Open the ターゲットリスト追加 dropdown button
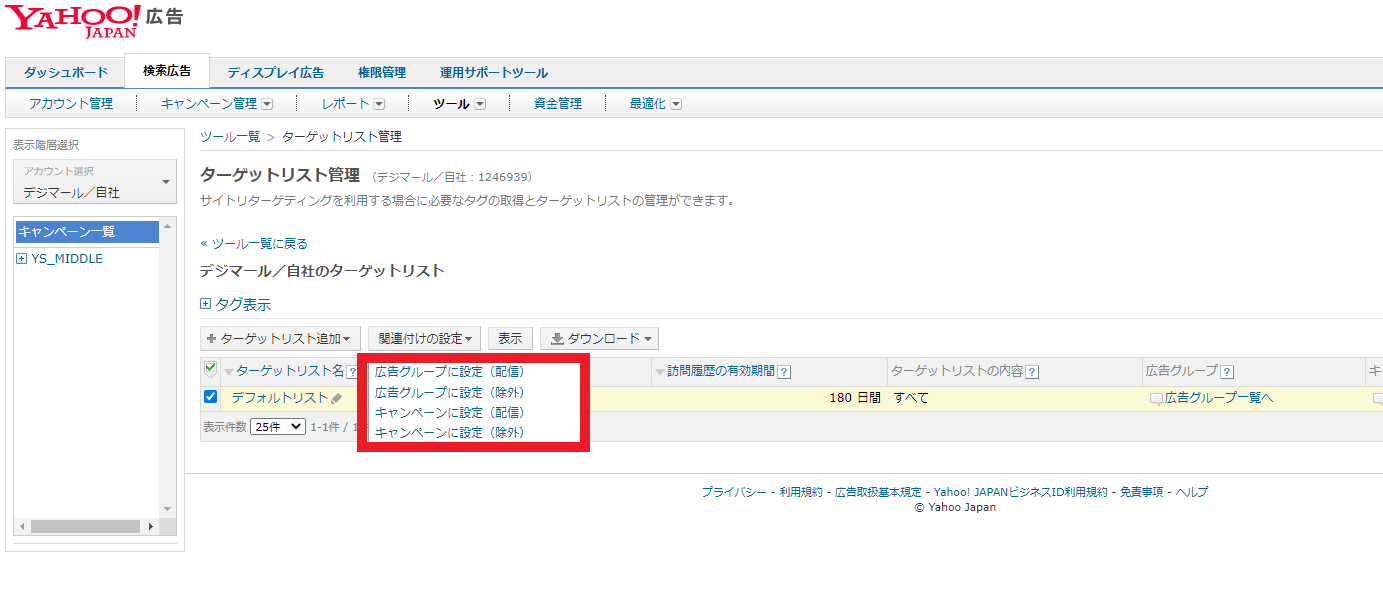The image size is (1383, 605). [x=280, y=339]
